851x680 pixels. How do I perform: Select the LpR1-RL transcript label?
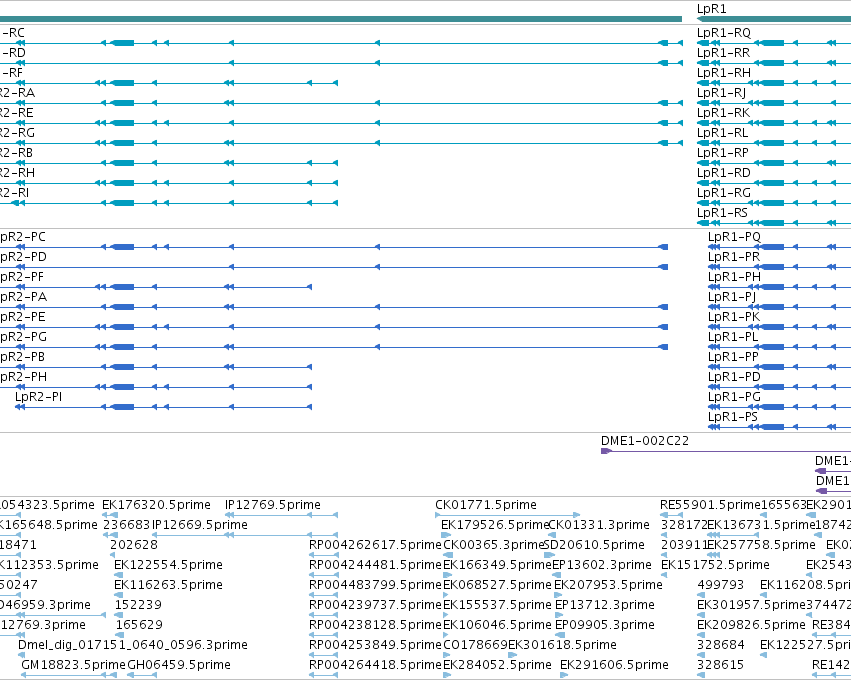722,134
